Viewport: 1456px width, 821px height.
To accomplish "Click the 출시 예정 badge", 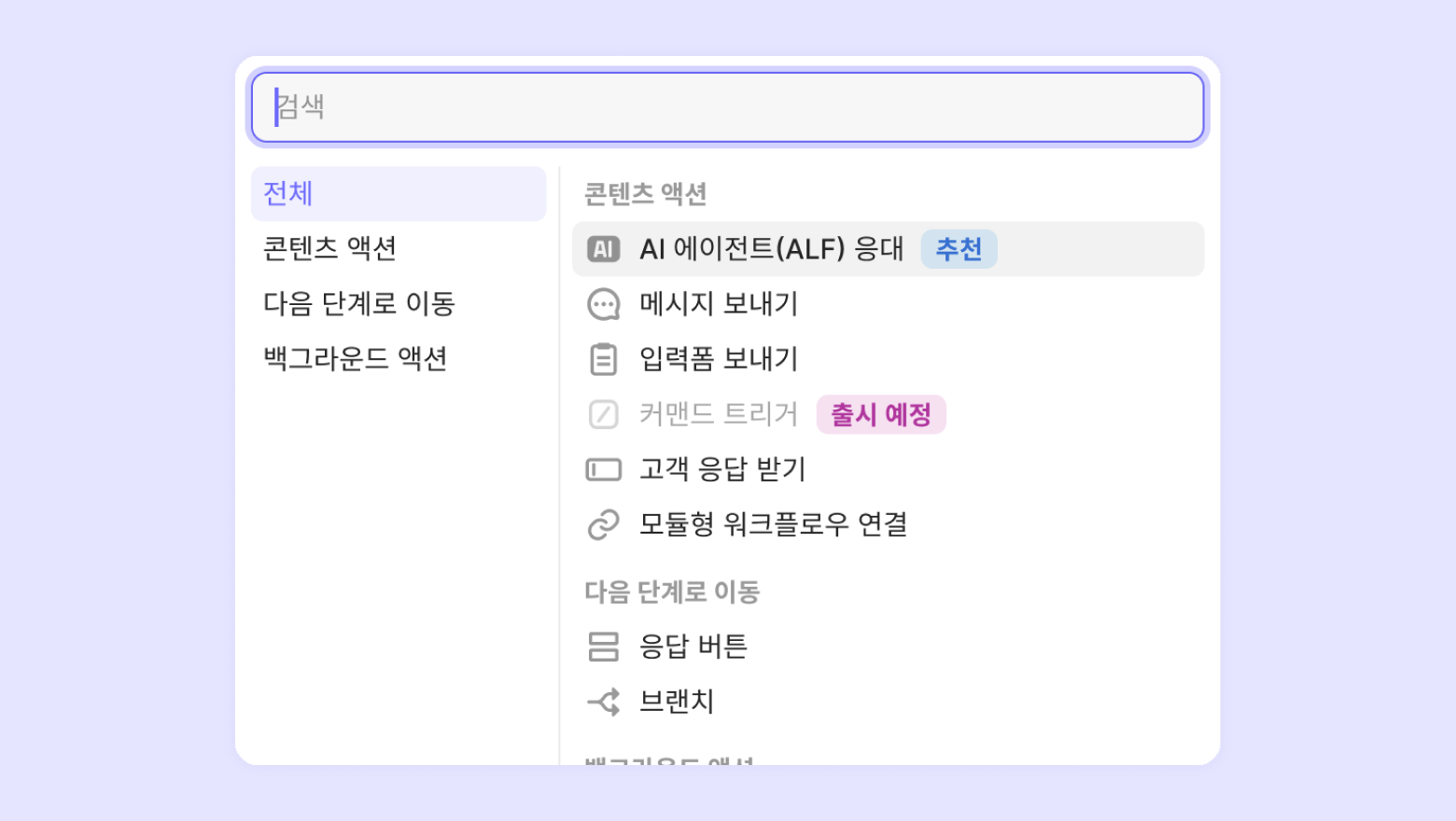I will (x=881, y=414).
